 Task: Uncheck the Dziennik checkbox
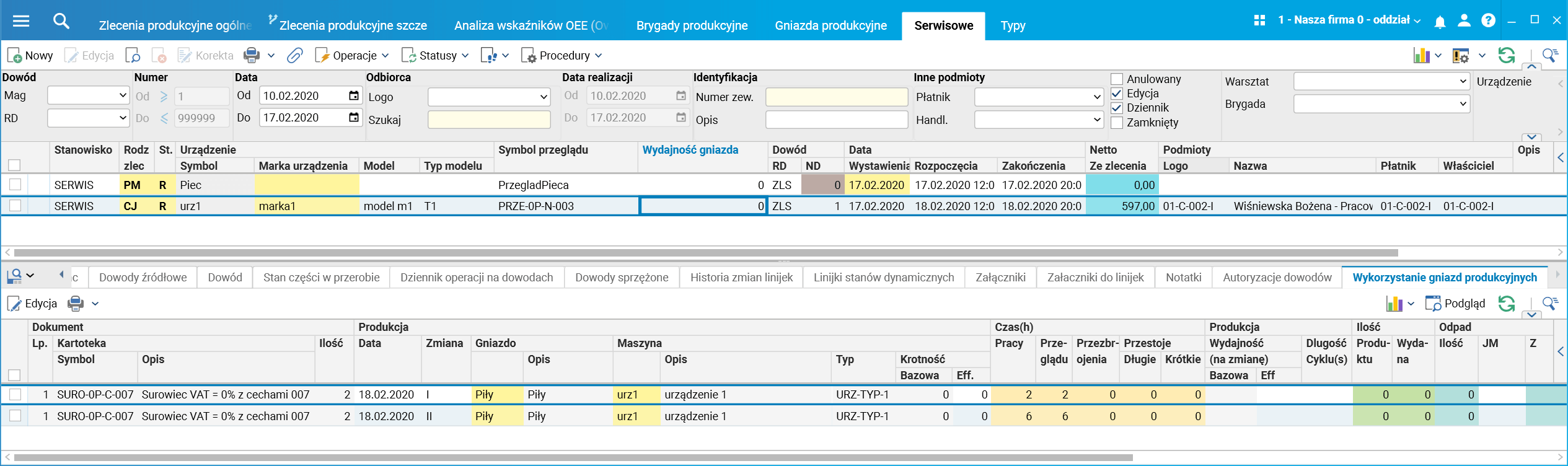point(1117,108)
